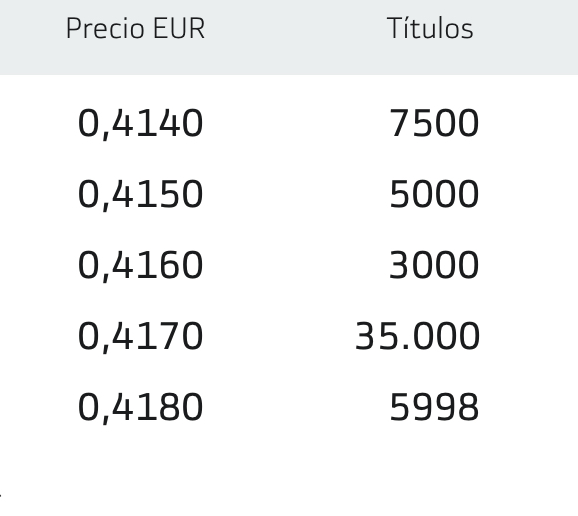Screen dimensions: 578x516
Task: Select the 35.000 títulos value
Action: 417,337
